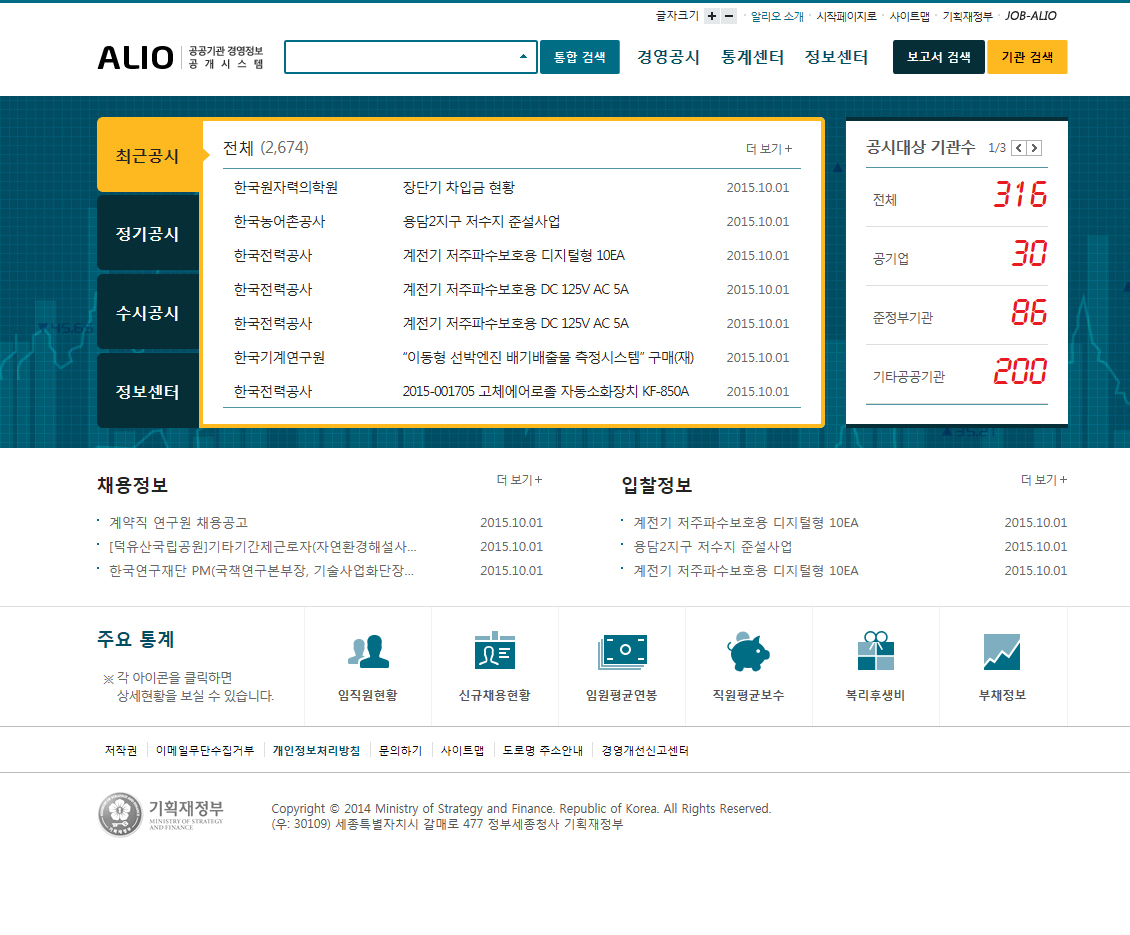Click 한국기계연구원 organization name
The height and width of the screenshot is (935, 1130).
[x=279, y=358]
